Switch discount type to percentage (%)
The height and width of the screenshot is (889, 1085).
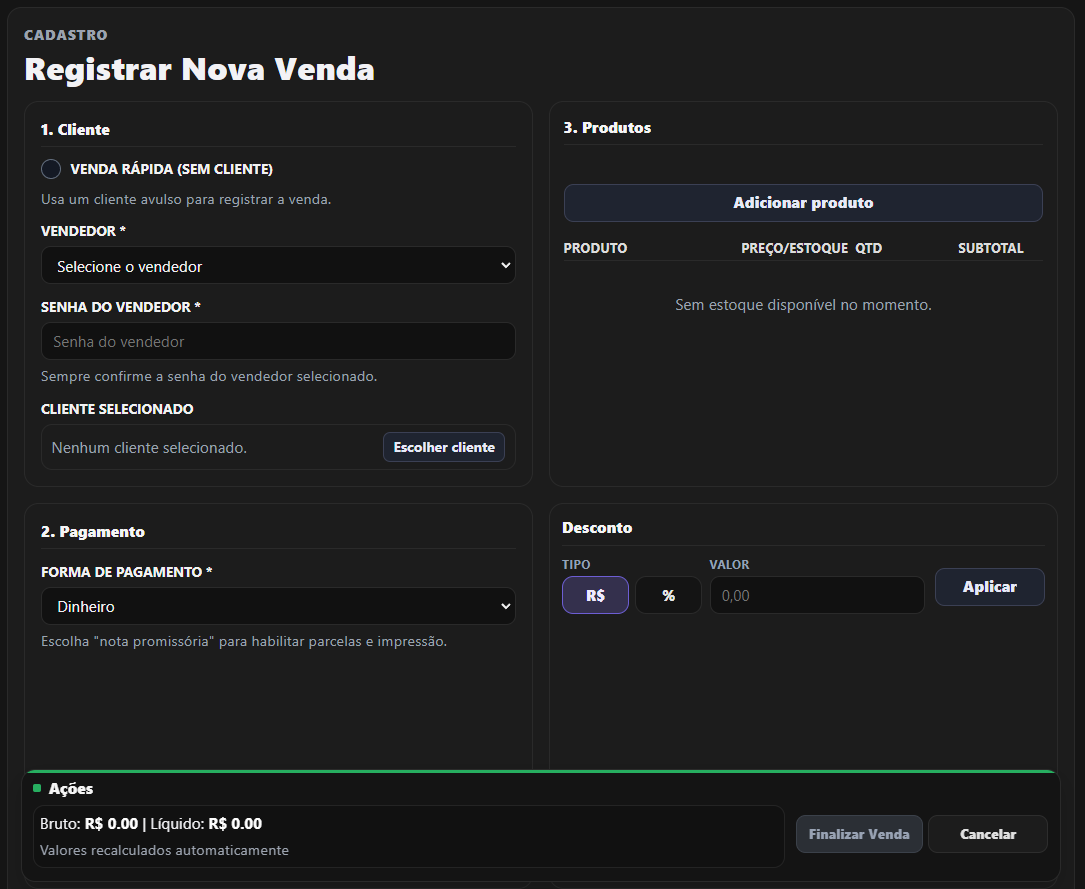(x=668, y=594)
